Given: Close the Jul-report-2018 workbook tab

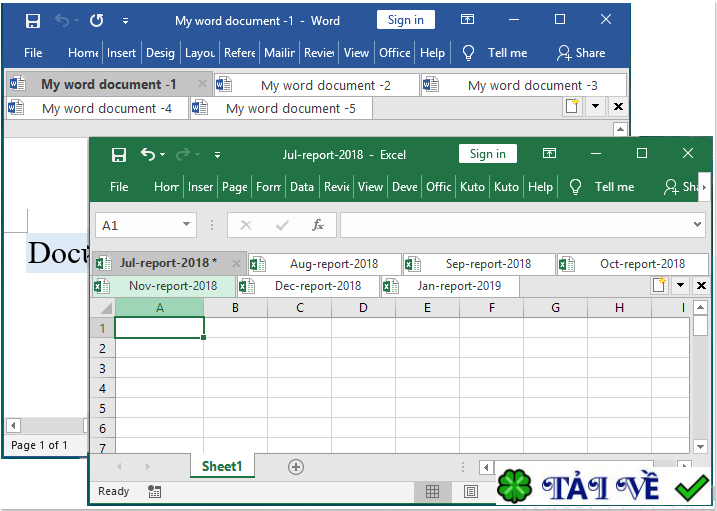Looking at the screenshot, I should 236,263.
